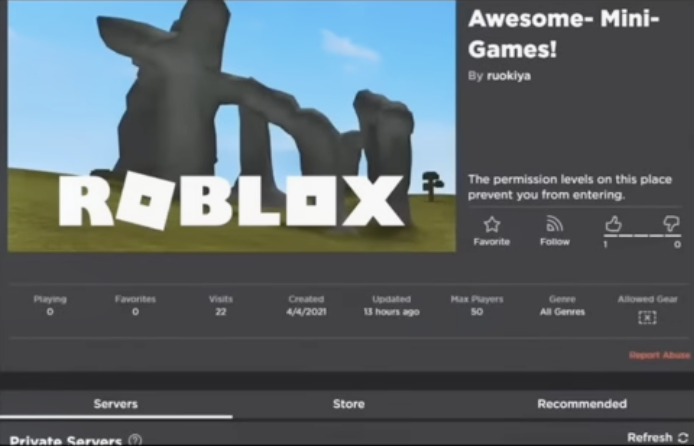Click the Follow label under the feed icon
This screenshot has height=446, width=694.
coord(555,242)
